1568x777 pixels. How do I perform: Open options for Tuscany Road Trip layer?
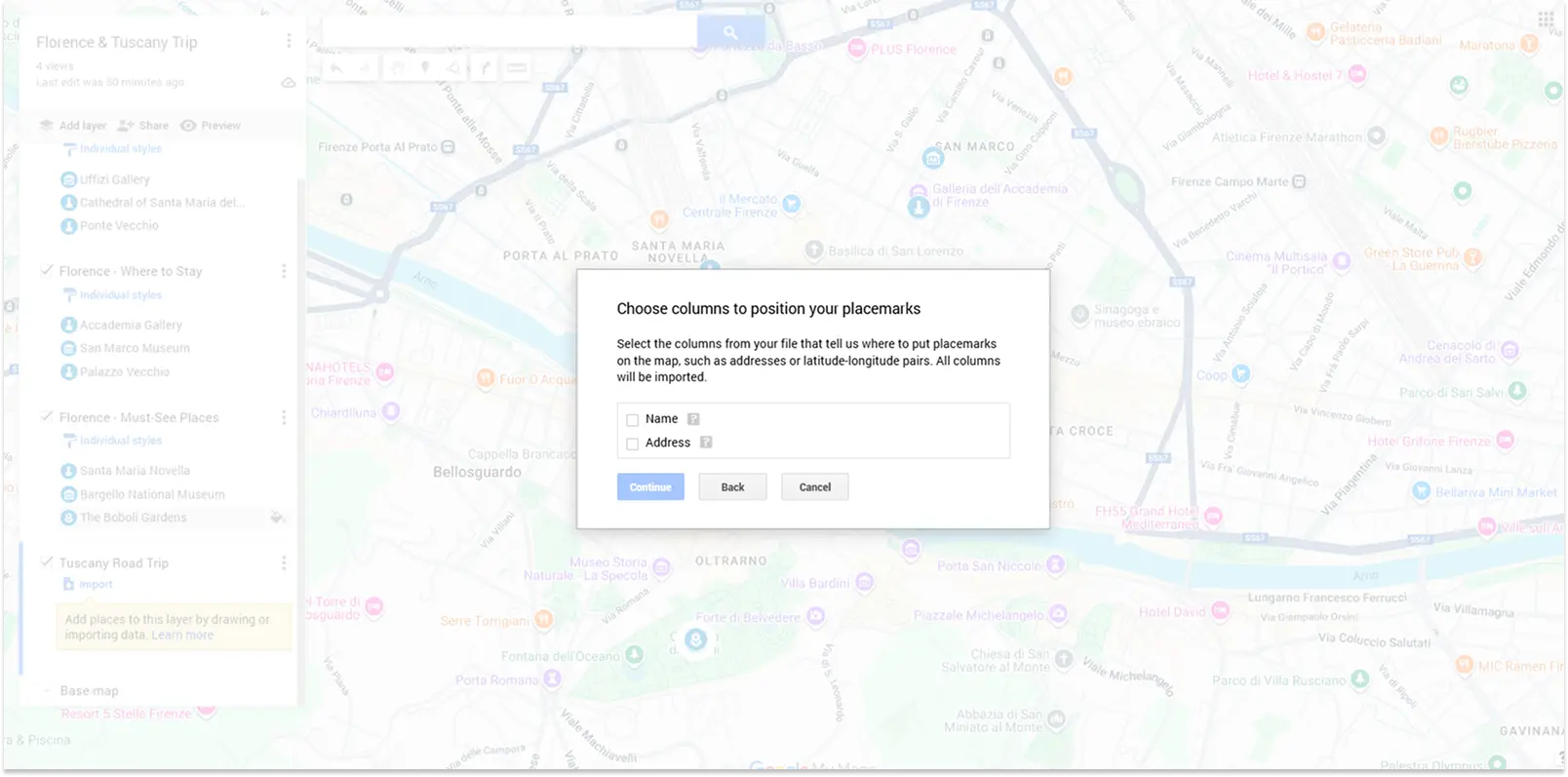tap(284, 563)
